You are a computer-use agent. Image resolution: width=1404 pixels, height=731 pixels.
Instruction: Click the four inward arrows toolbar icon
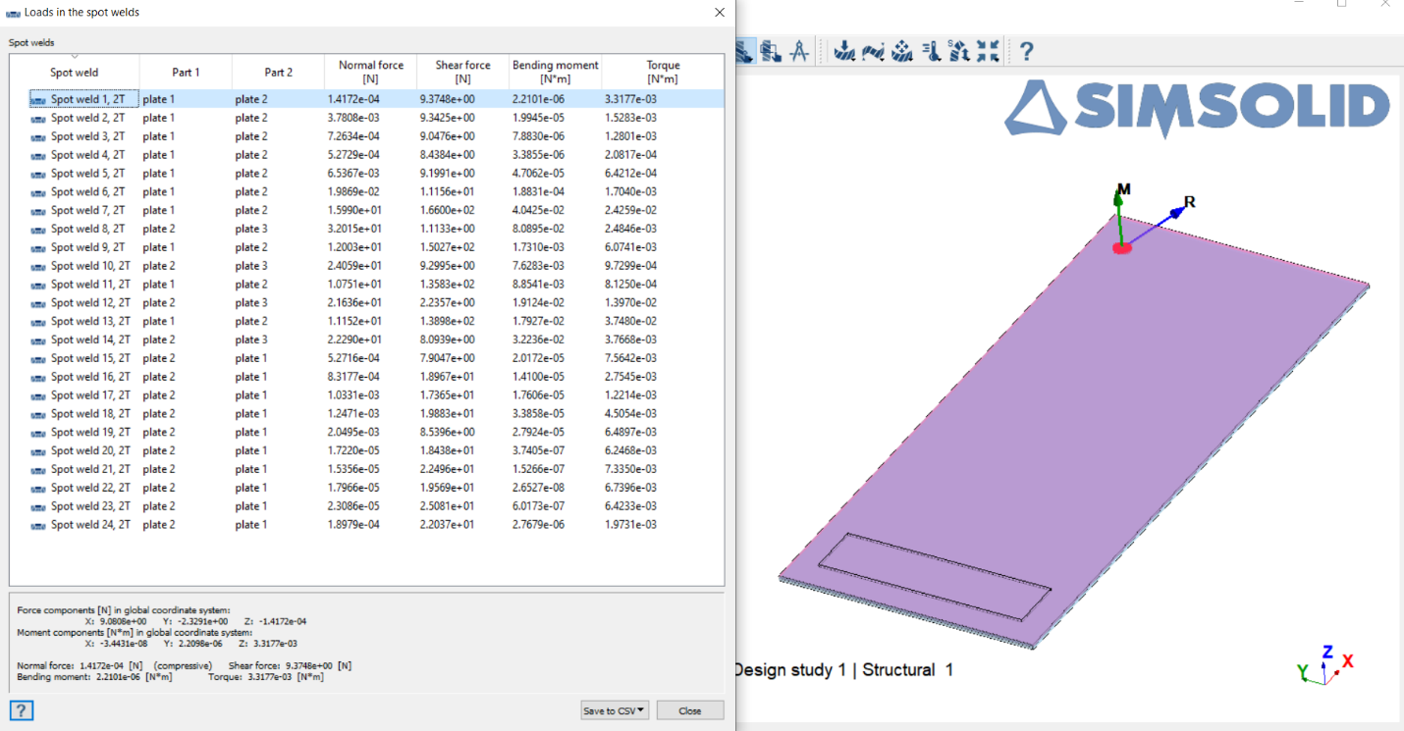988,51
